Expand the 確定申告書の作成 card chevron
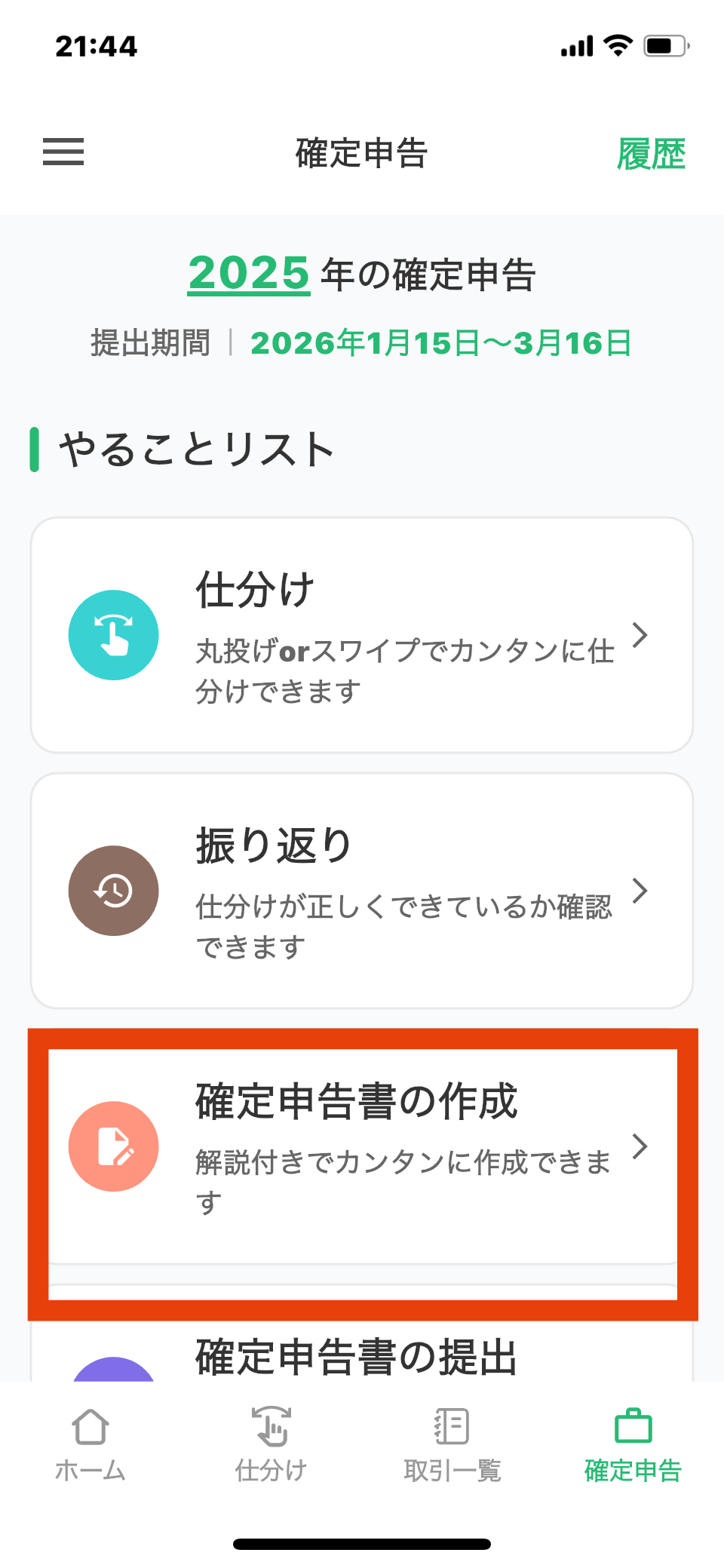 pos(640,1146)
